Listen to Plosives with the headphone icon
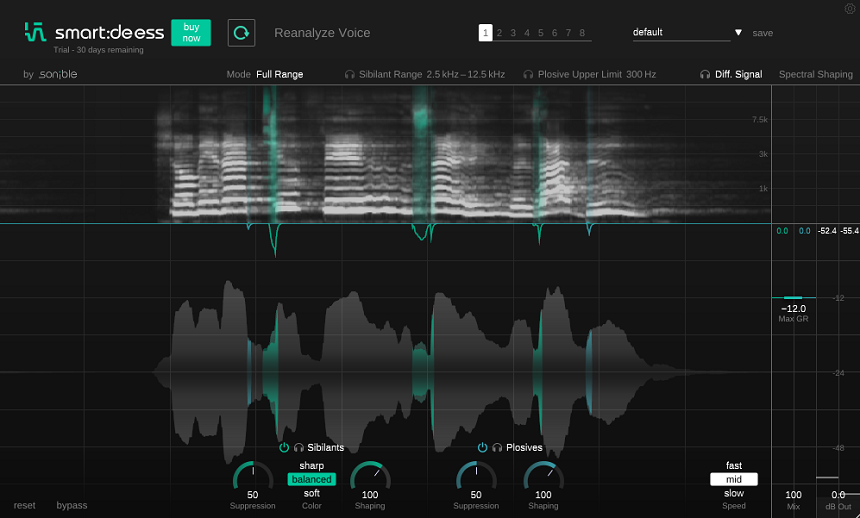Viewport: 860px width, 518px height. point(497,447)
